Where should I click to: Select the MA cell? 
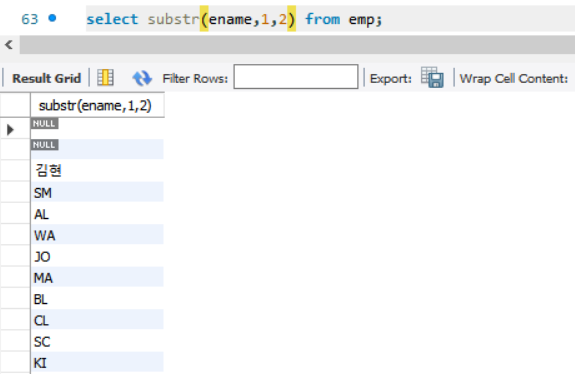click(97, 277)
